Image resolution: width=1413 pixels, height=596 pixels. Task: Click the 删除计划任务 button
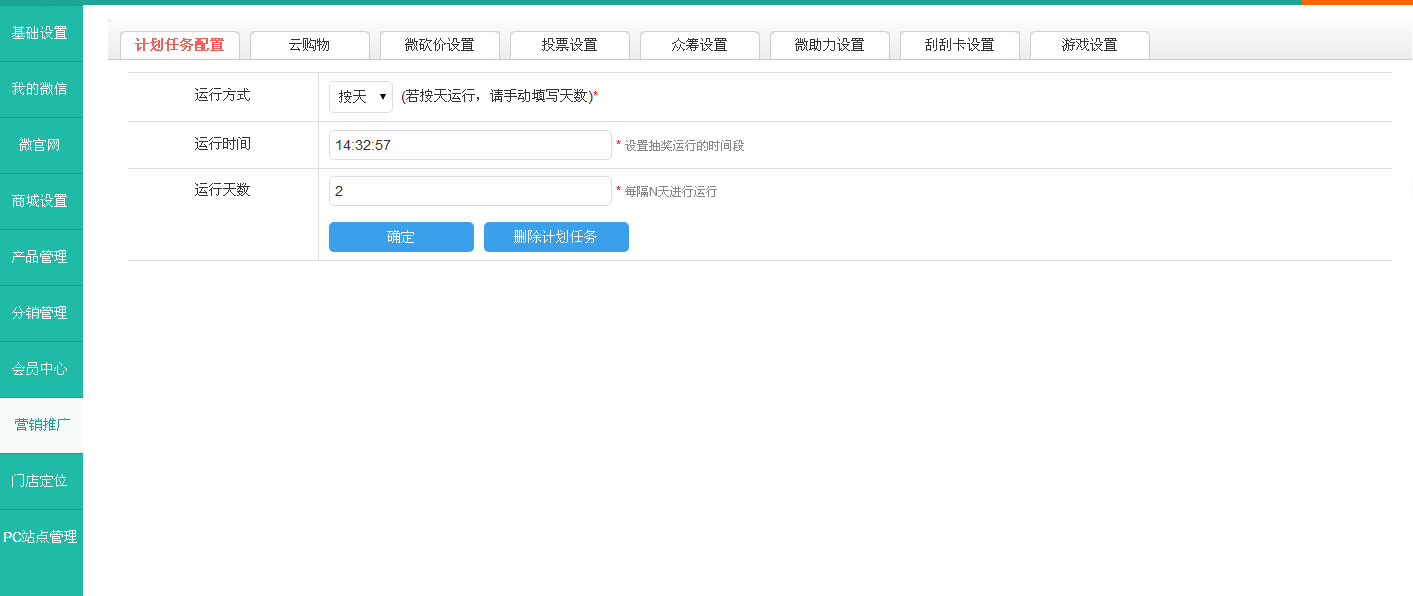556,237
